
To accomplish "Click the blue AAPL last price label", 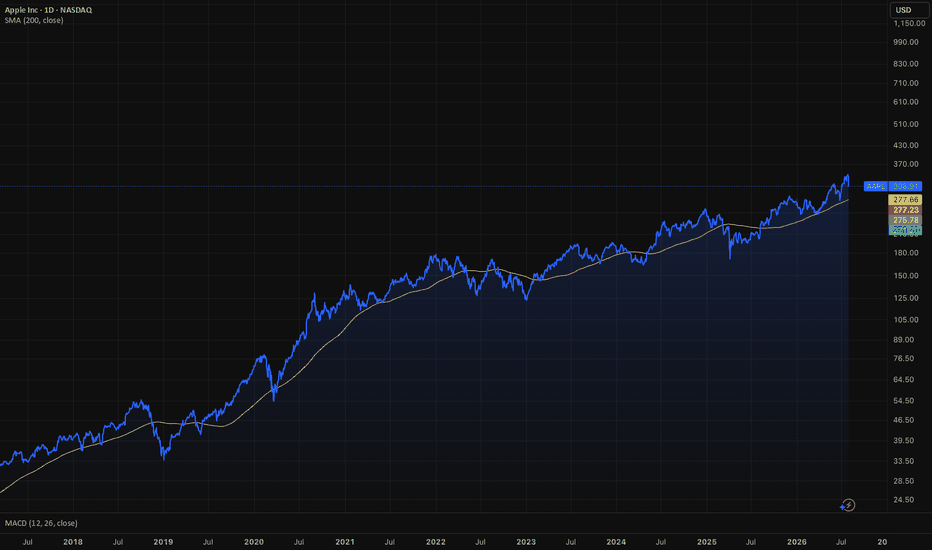I will point(893,186).
